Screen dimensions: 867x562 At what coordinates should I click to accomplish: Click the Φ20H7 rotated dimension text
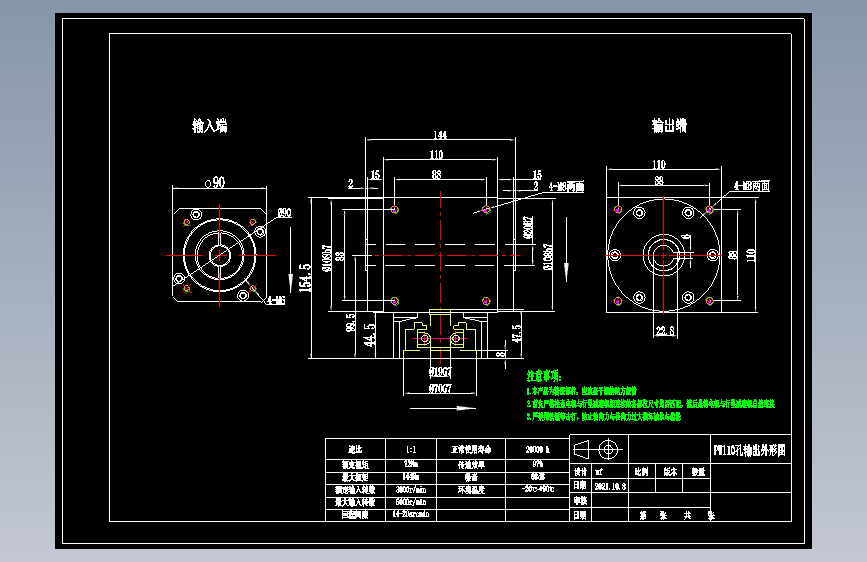tap(529, 227)
